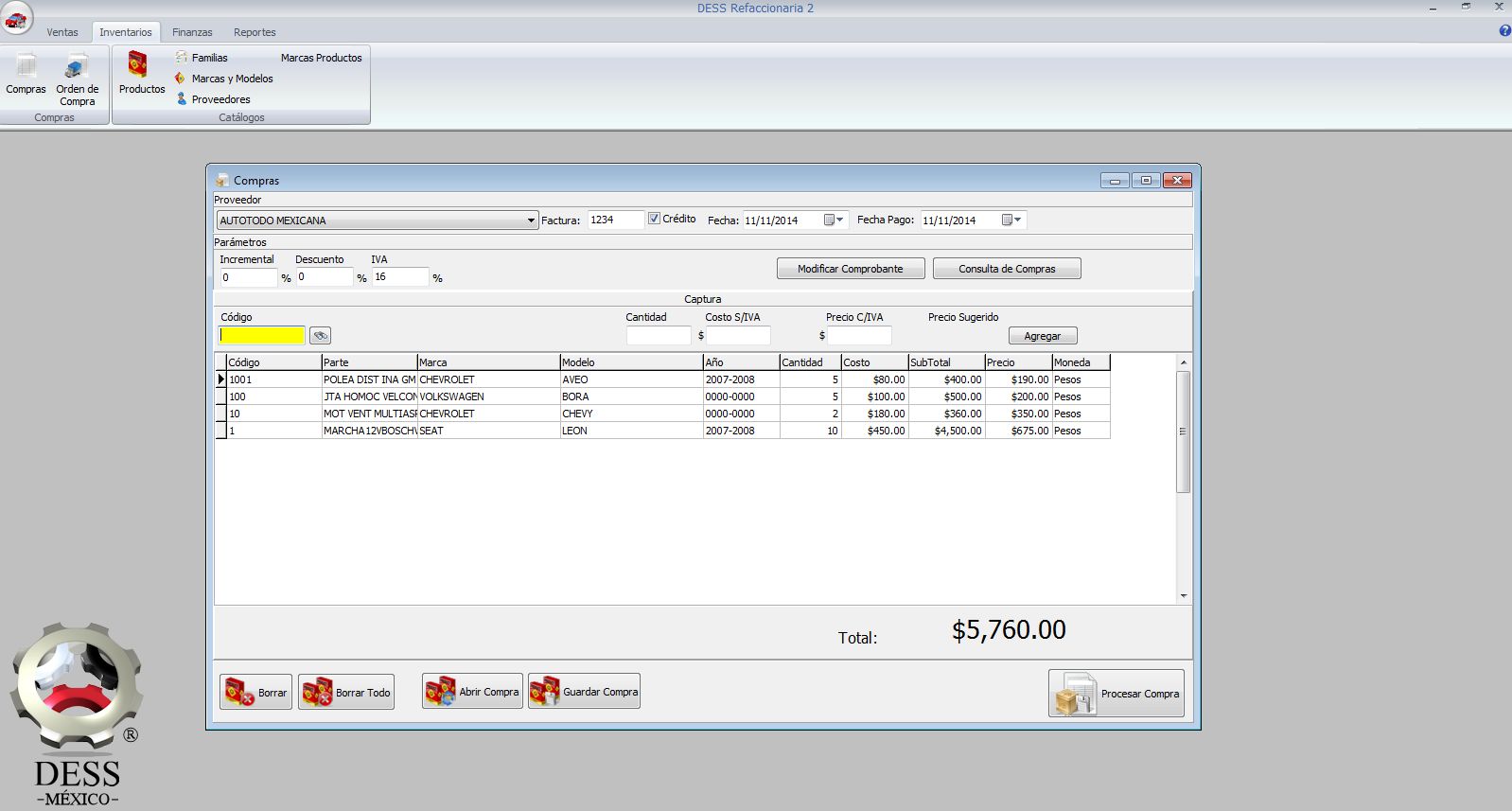
Task: Click the Código column header
Action: tap(274, 362)
